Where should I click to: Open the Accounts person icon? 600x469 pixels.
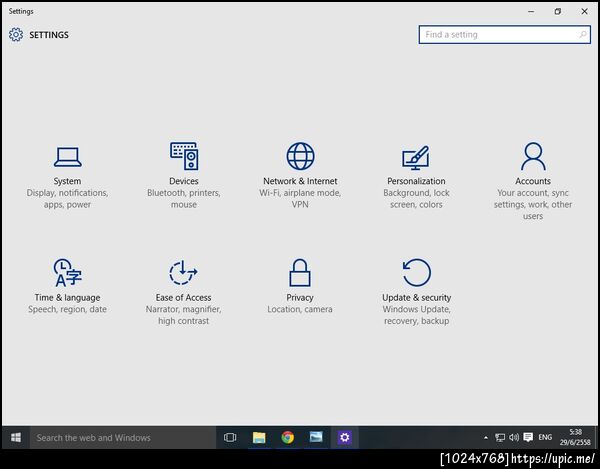tap(533, 156)
